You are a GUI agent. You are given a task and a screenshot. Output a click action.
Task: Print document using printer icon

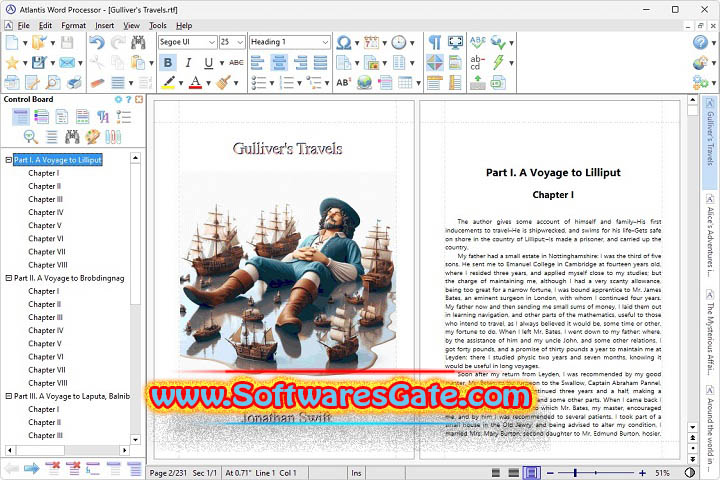click(x=74, y=83)
